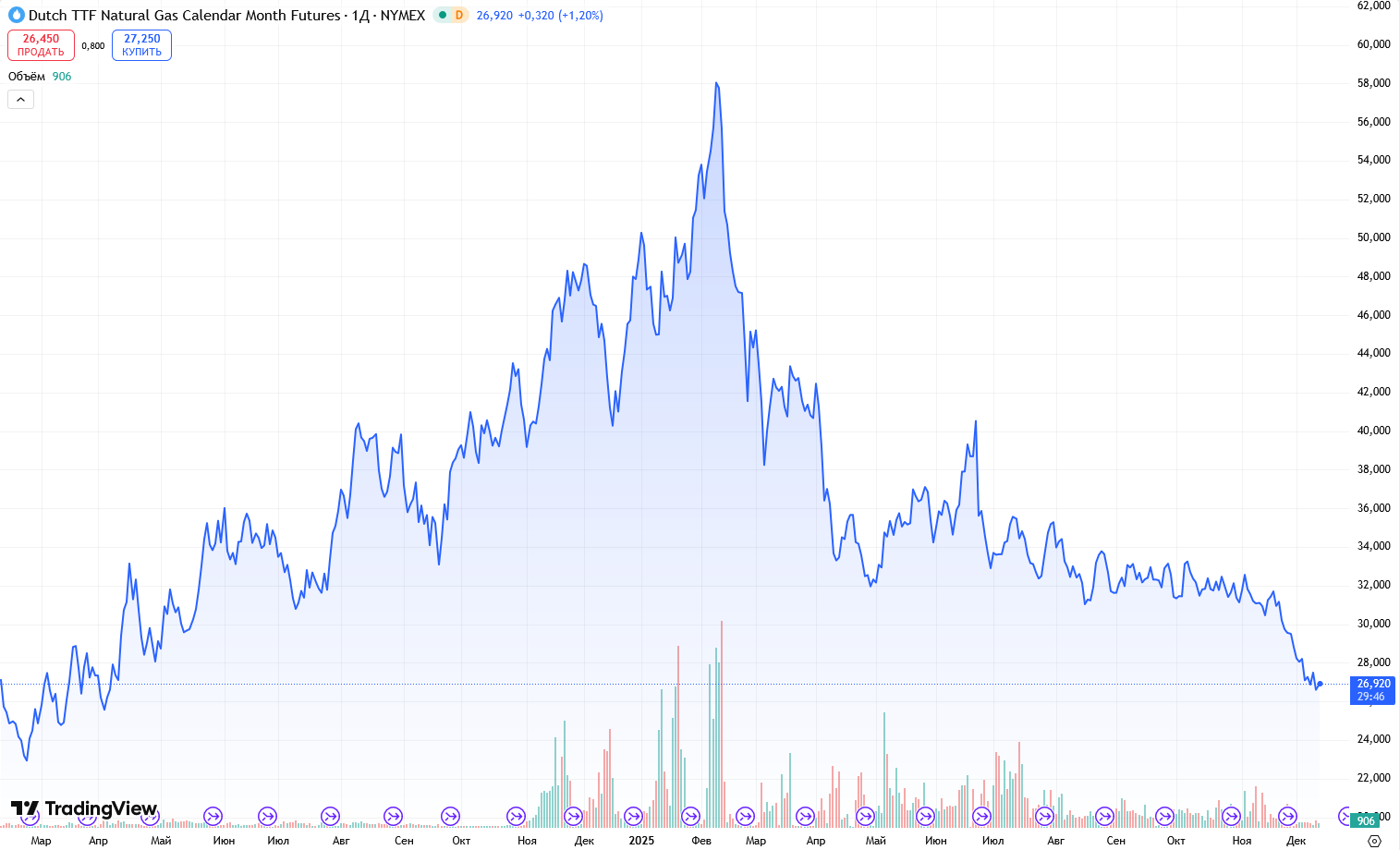Collapse the indicator legend with chevron
This screenshot has height=850, width=1400.
click(20, 100)
